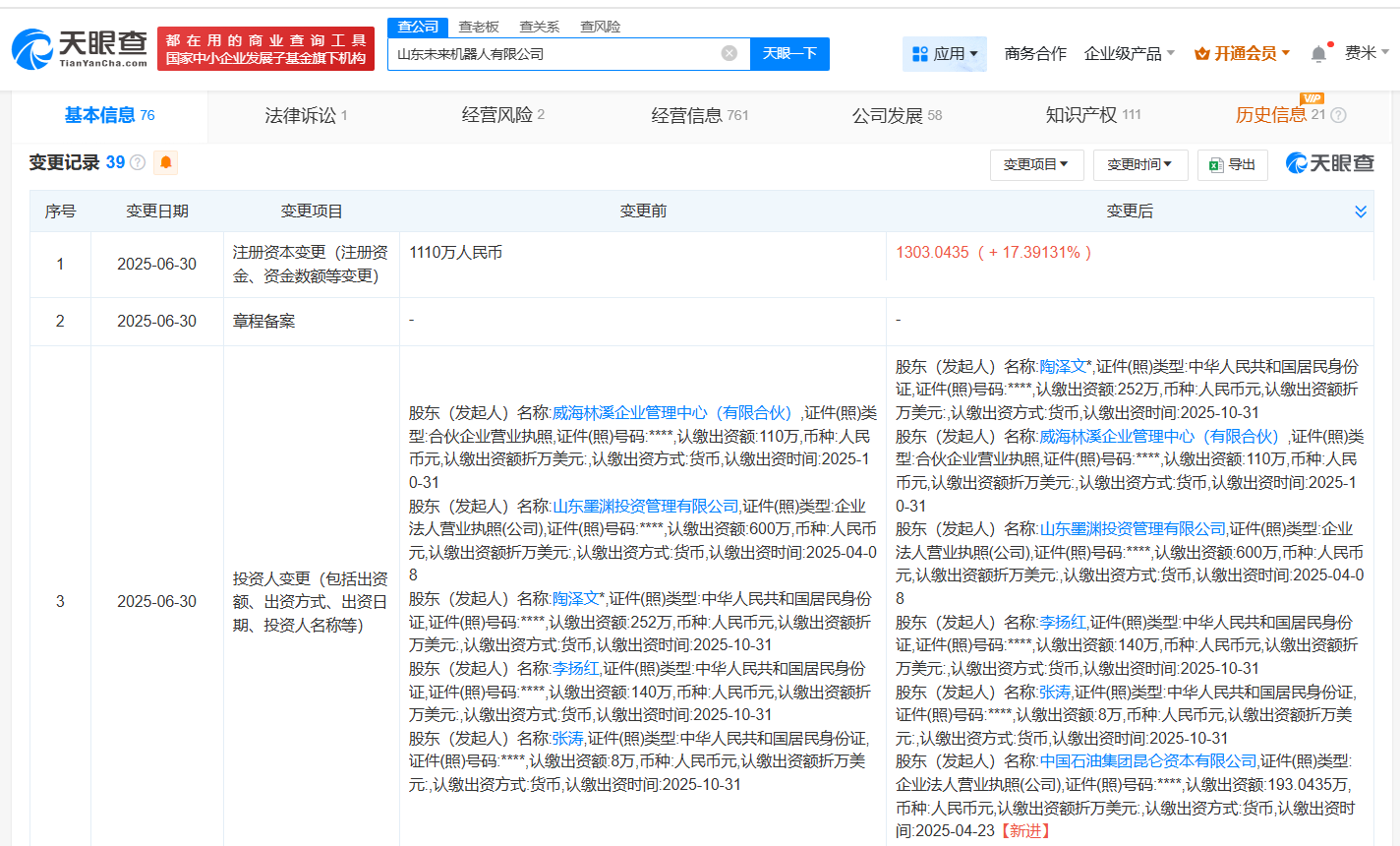Open the 知识产权 tab
1400x846 pixels.
[x=1093, y=115]
